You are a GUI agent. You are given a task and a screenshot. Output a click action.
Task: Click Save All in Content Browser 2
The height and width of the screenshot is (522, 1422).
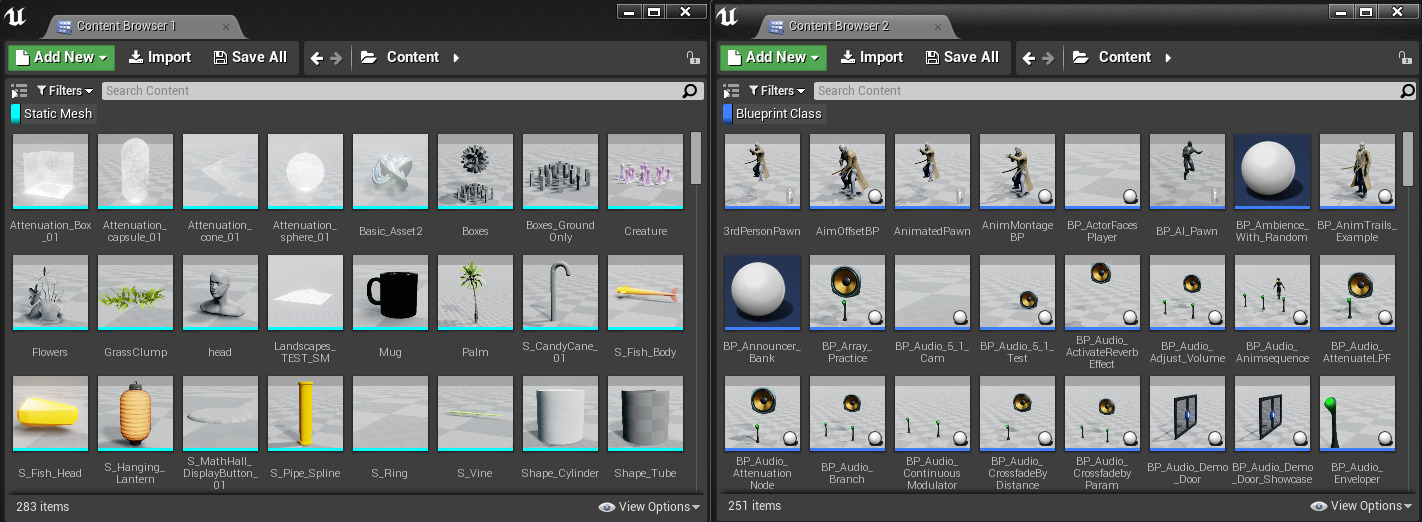(x=962, y=57)
